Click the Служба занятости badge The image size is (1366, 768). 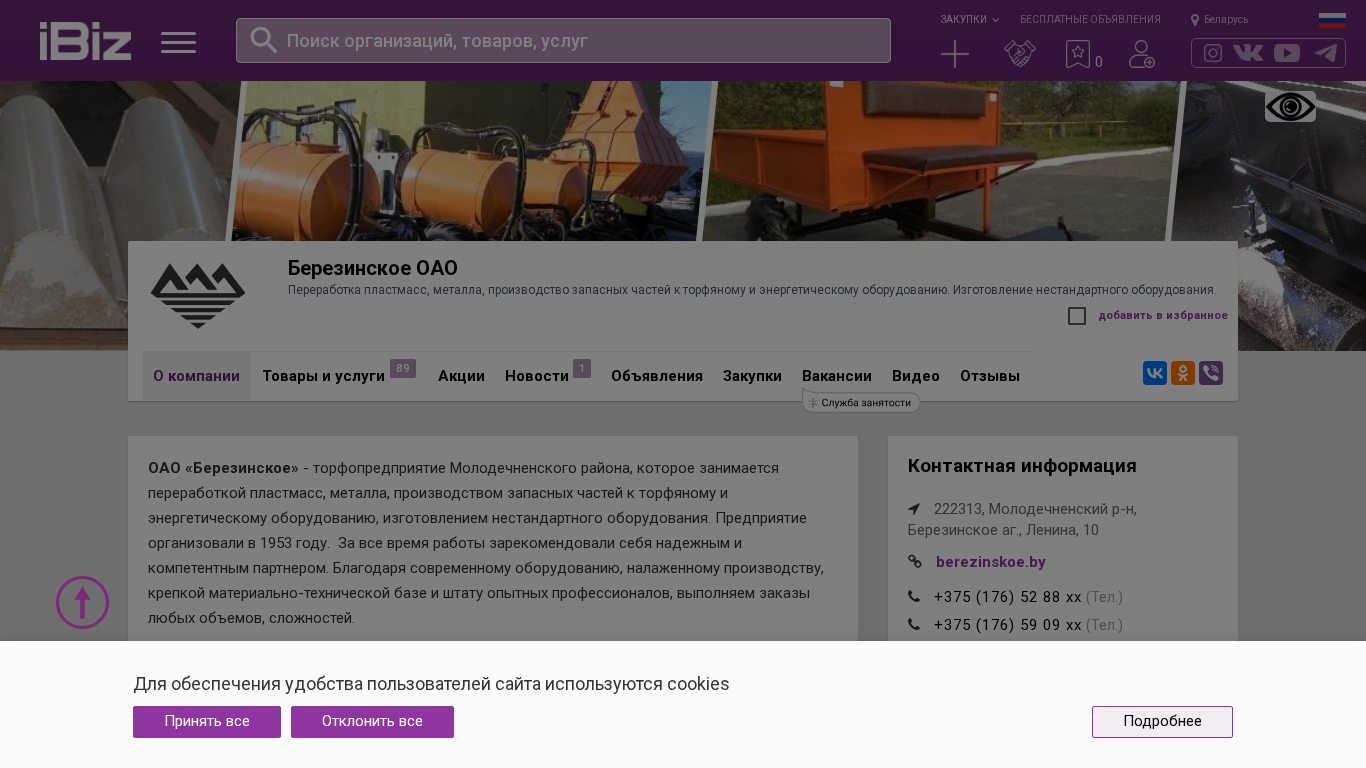point(861,402)
